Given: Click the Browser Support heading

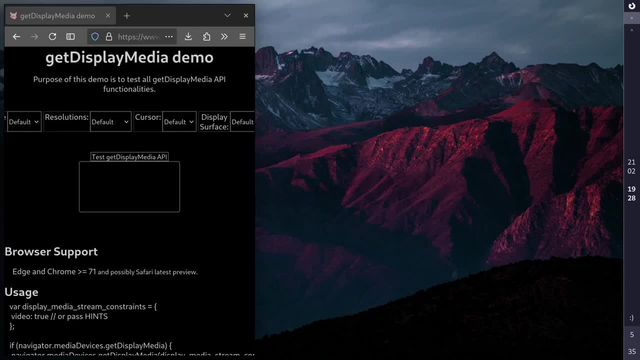Looking at the screenshot, I should coord(51,251).
